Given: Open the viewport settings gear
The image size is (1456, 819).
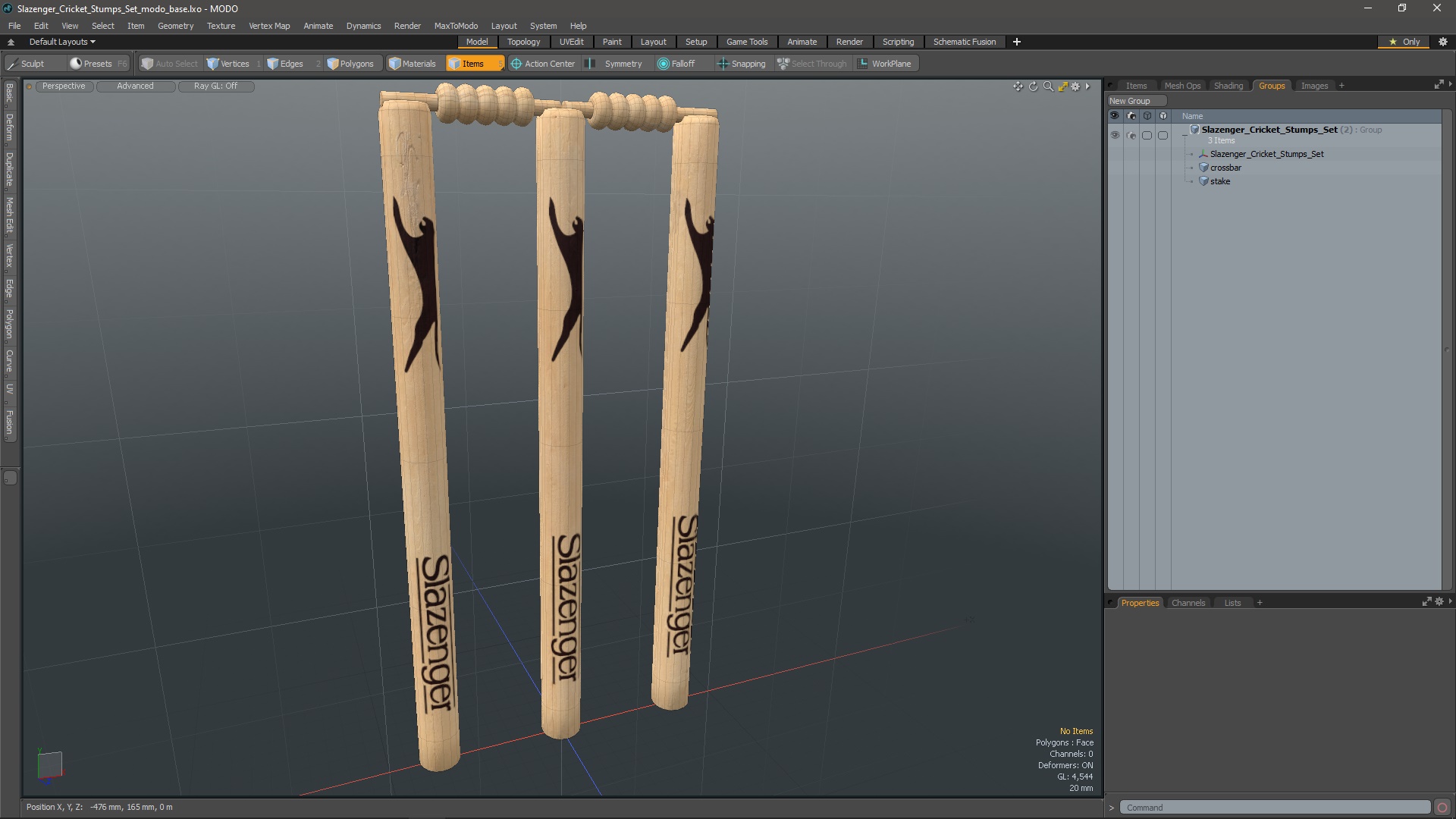Looking at the screenshot, I should (x=1075, y=86).
